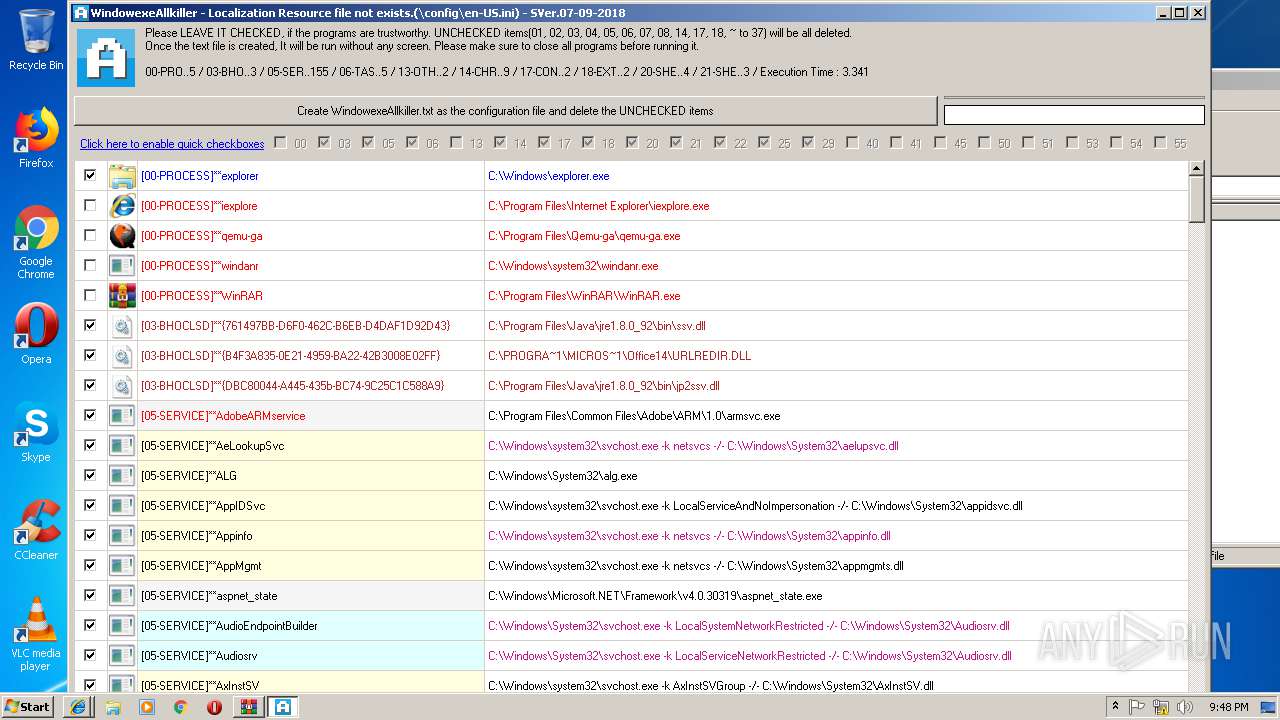Open the Skype desktop shortcut

click(36, 432)
